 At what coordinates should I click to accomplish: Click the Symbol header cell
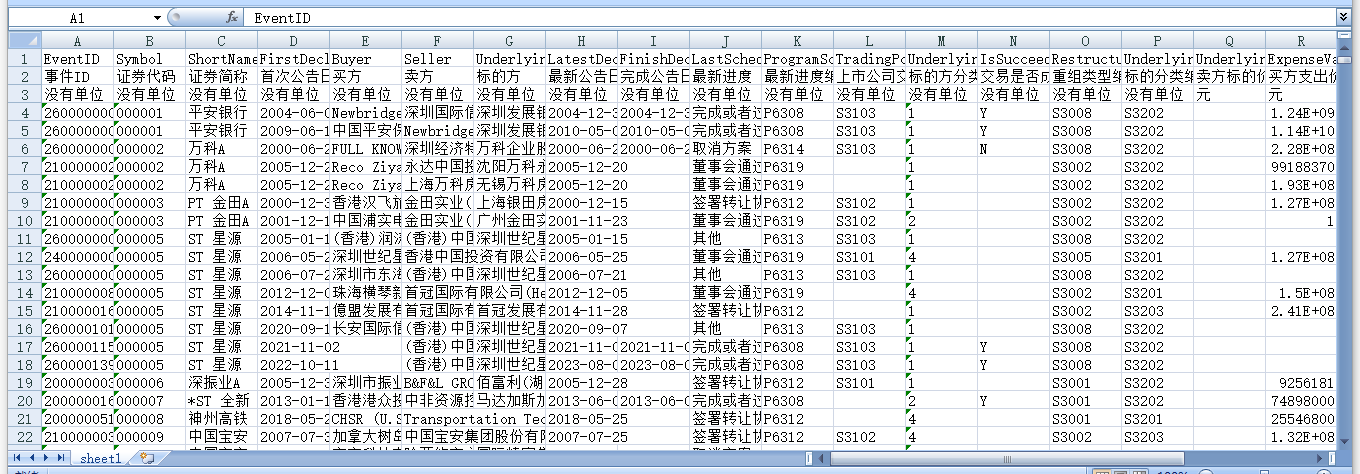(149, 59)
